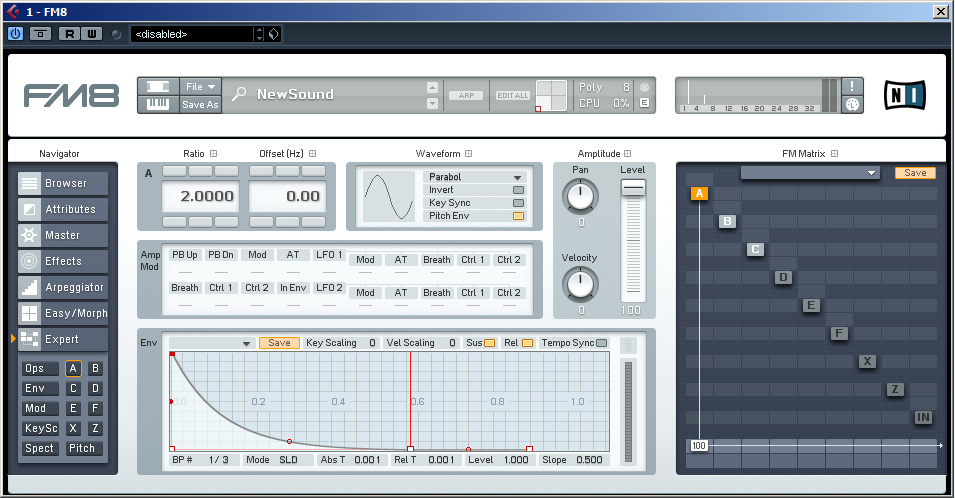
Task: Expand the FM Matrix section icon
Action: [x=834, y=153]
